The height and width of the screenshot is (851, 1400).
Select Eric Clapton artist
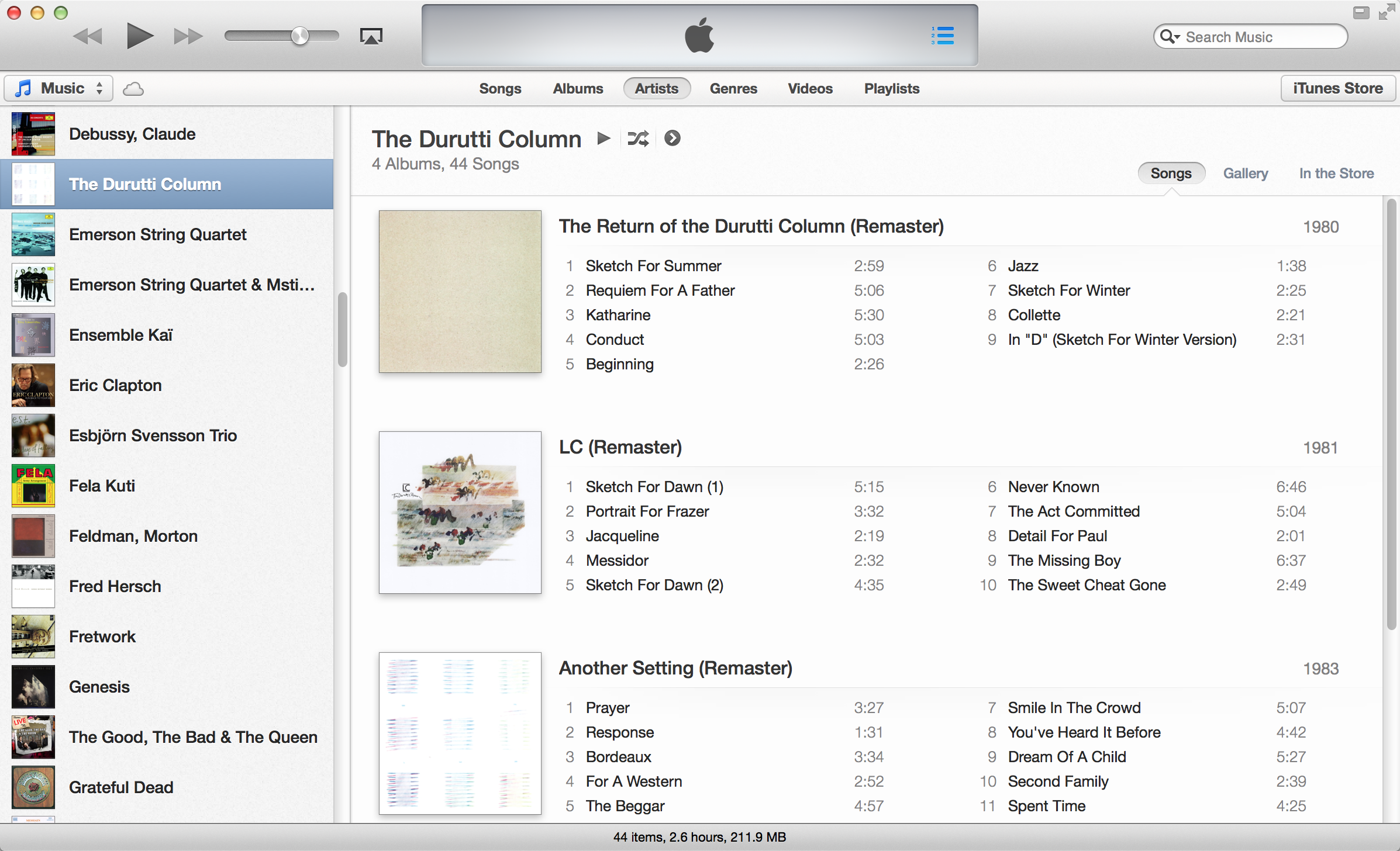pos(167,385)
